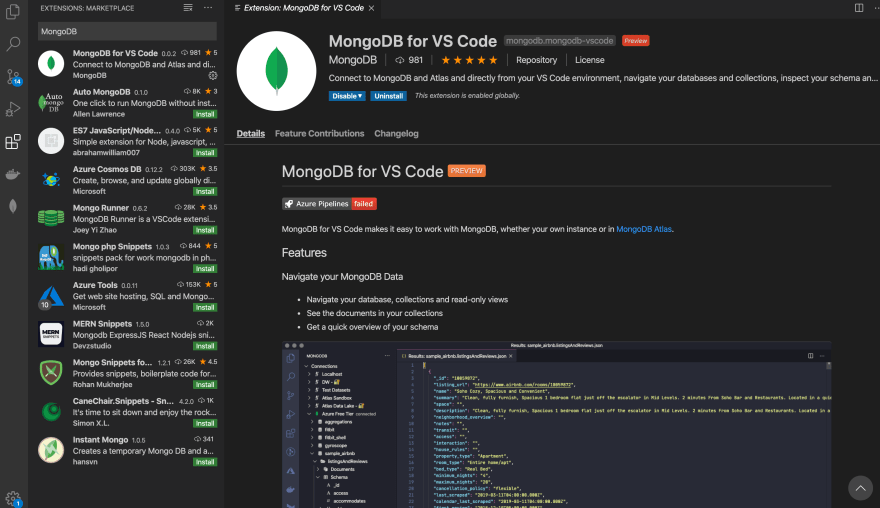880x508 pixels.
Task: Select the Extension: MongoDB for VS Code editor tab
Action: coord(303,8)
